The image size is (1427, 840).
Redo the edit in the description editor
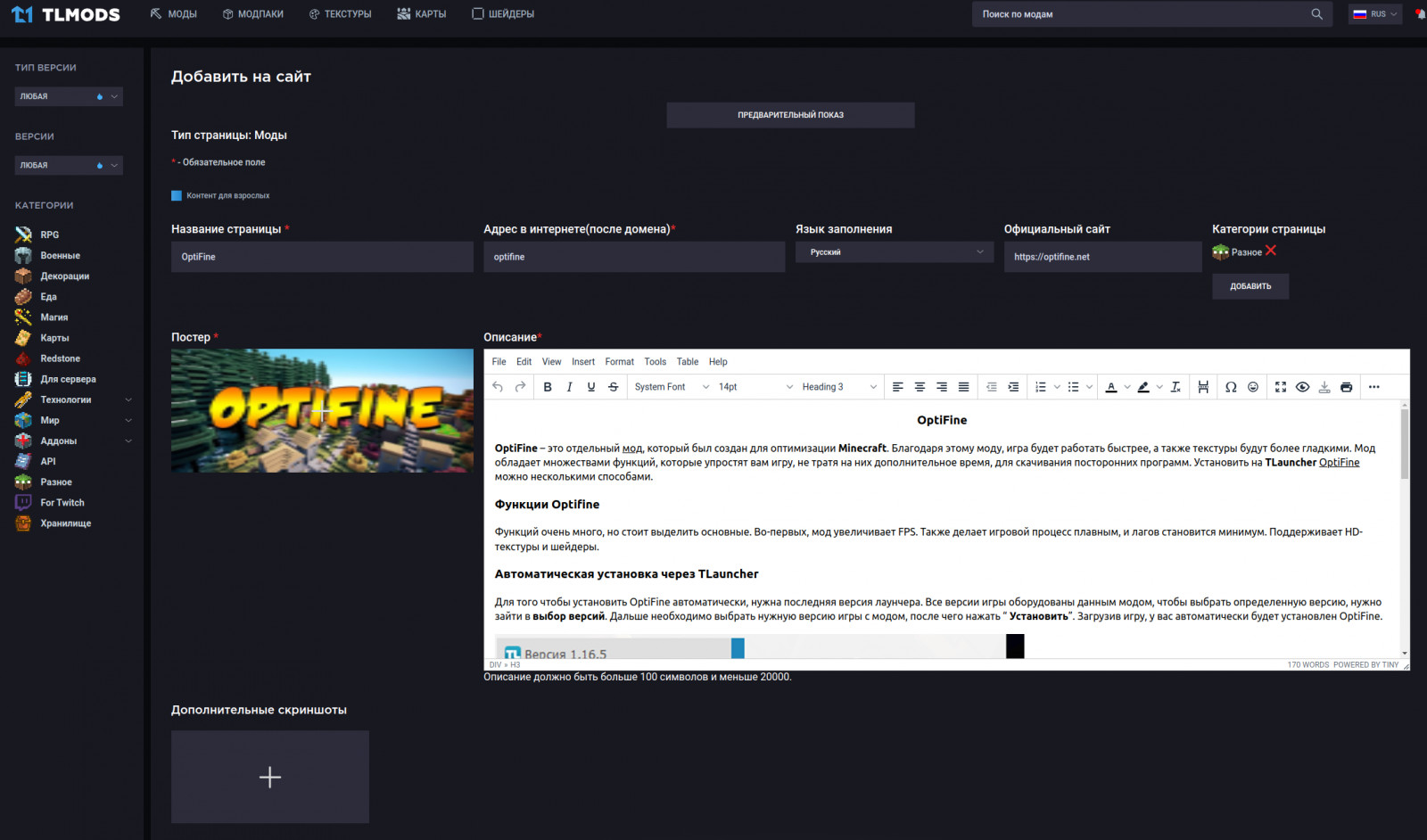pyautogui.click(x=520, y=387)
